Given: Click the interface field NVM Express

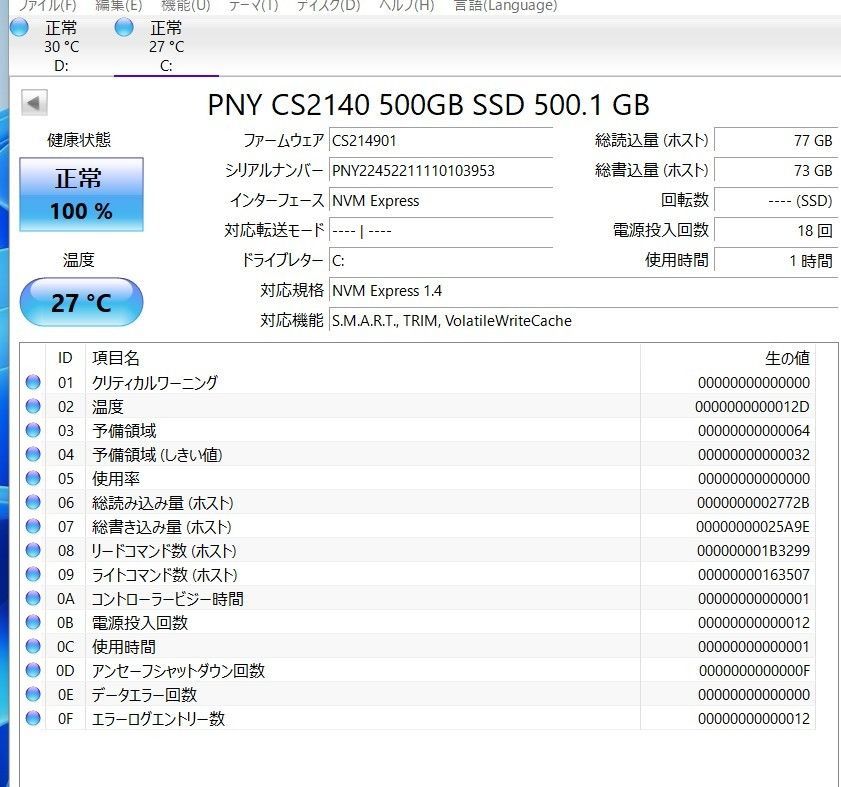Looking at the screenshot, I should coord(441,201).
